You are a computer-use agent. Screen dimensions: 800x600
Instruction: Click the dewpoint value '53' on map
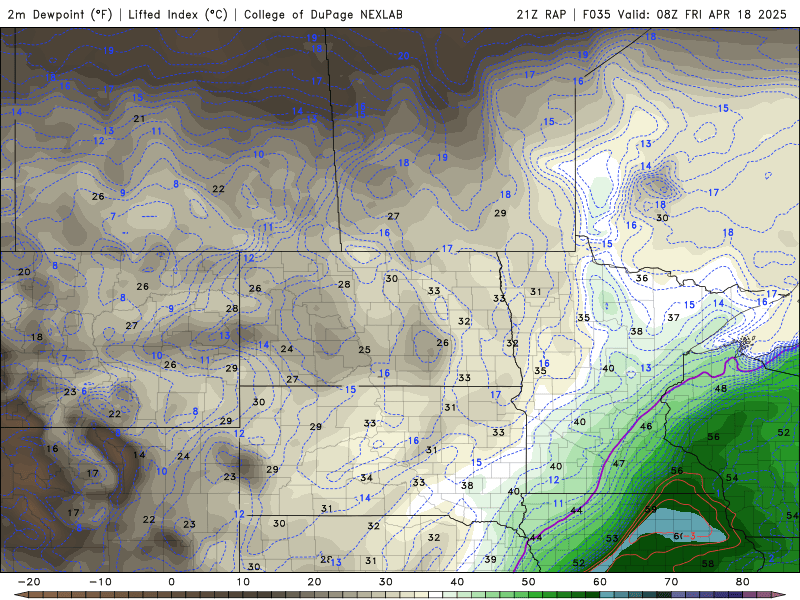(612, 538)
